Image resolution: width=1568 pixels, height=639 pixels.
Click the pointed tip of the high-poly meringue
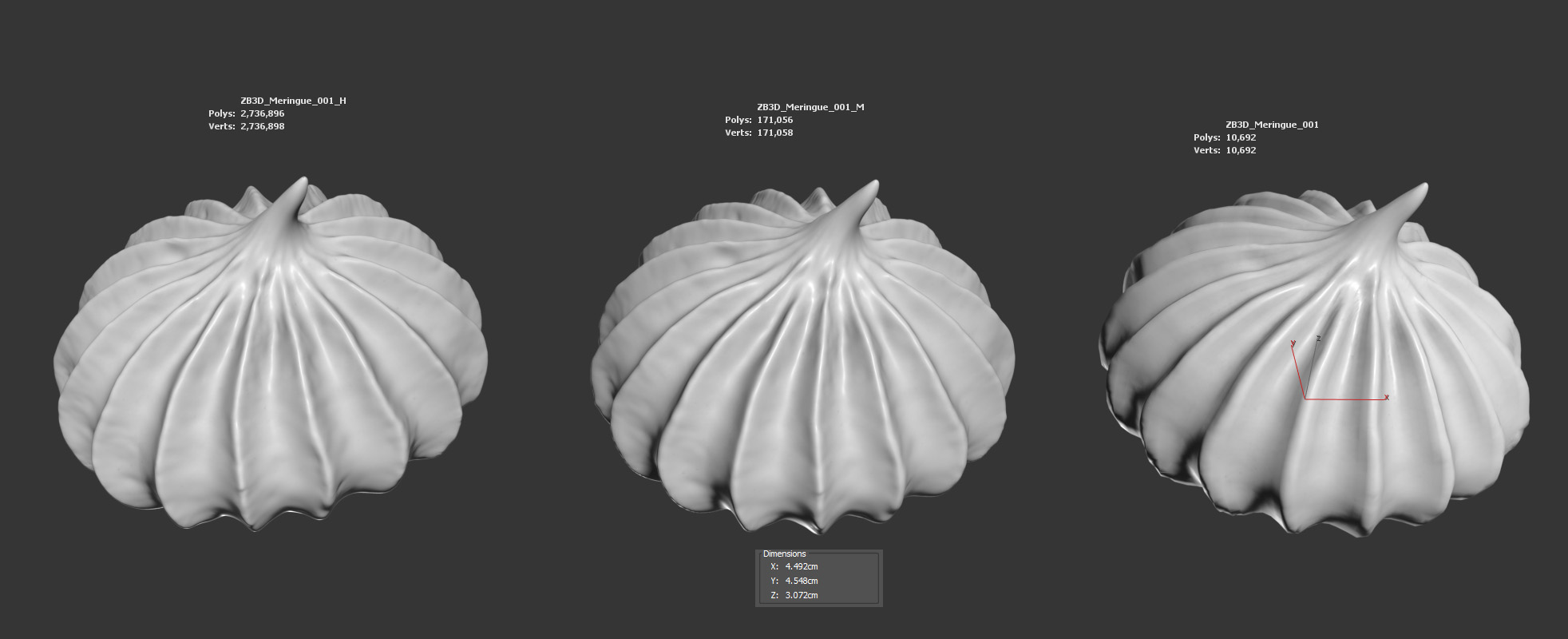[302, 182]
